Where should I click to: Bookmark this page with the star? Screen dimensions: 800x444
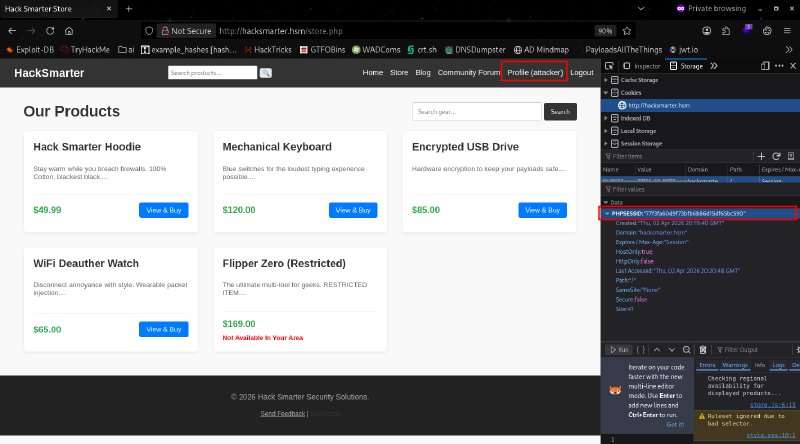click(x=627, y=31)
